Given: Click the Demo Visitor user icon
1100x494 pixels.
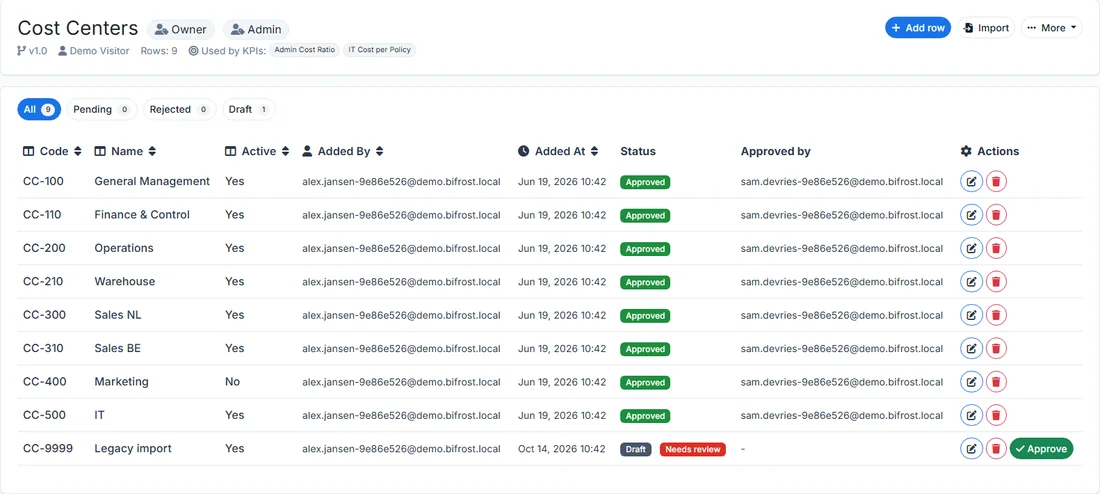Looking at the screenshot, I should coord(62,51).
